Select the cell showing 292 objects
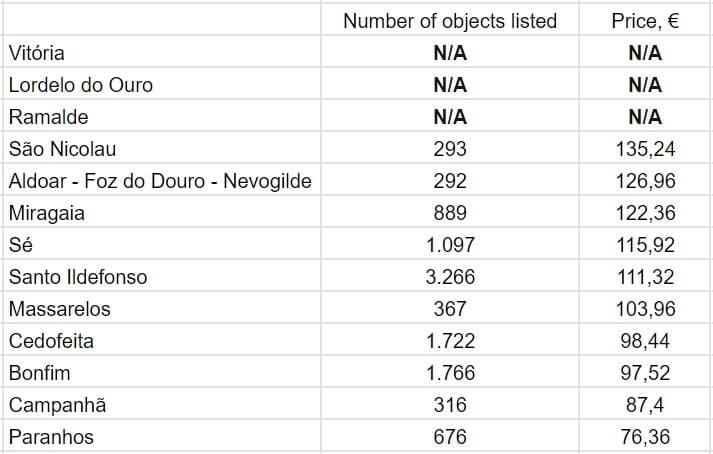 (450, 181)
